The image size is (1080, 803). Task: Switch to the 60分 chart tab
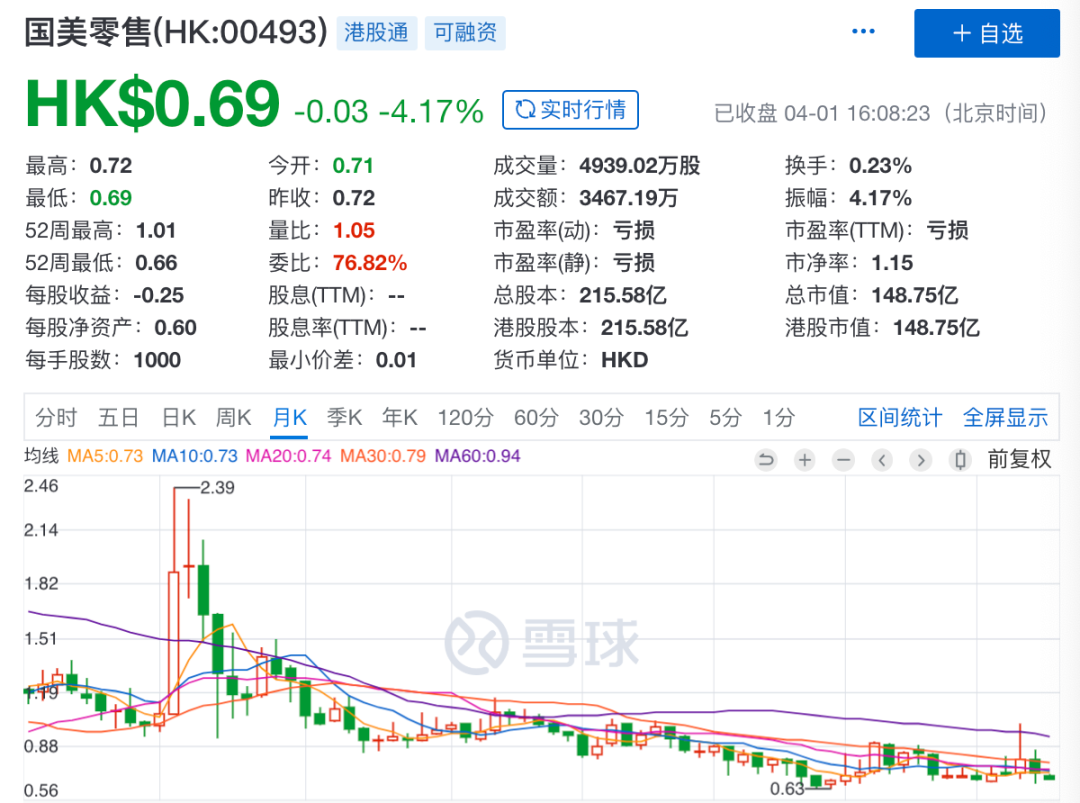(536, 417)
